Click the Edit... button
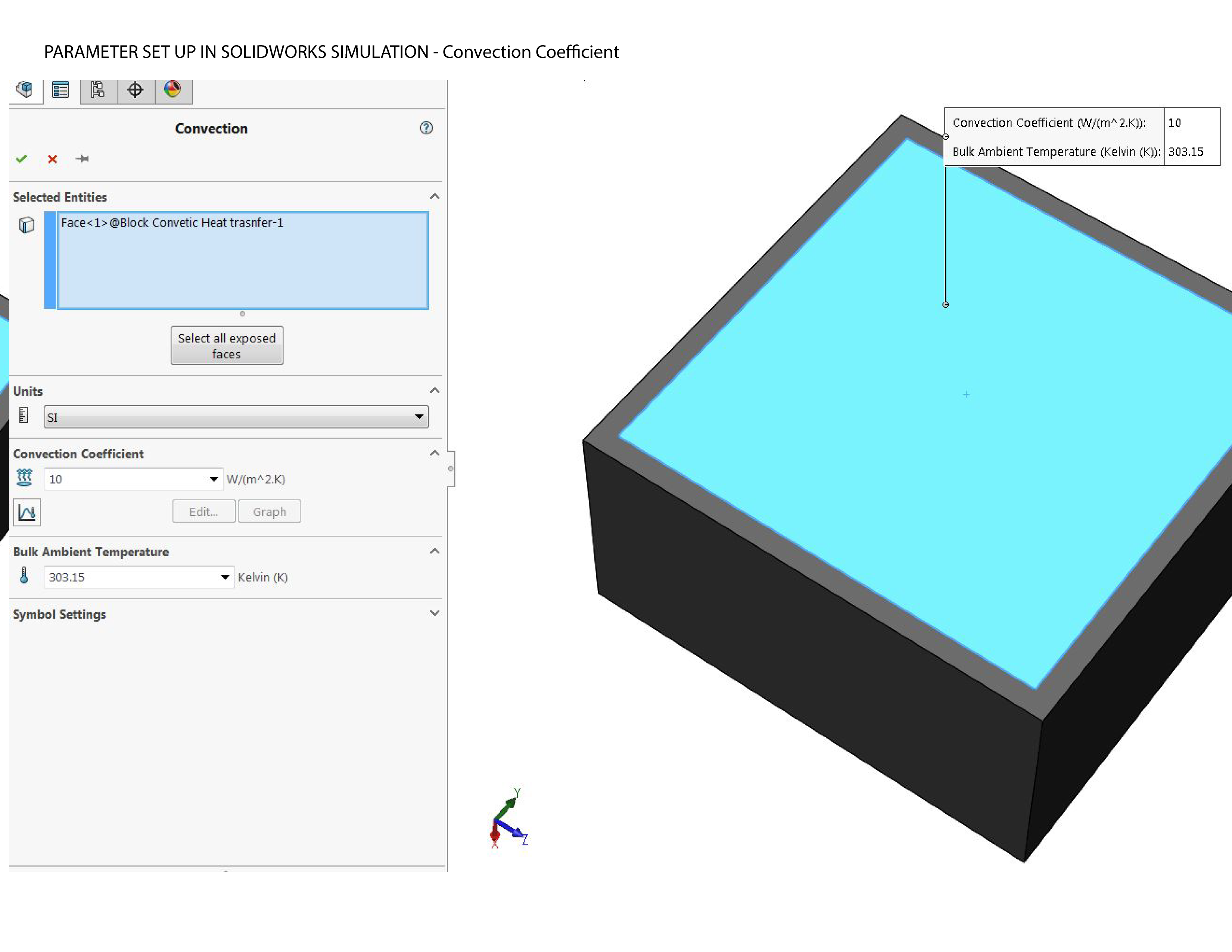 203,511
